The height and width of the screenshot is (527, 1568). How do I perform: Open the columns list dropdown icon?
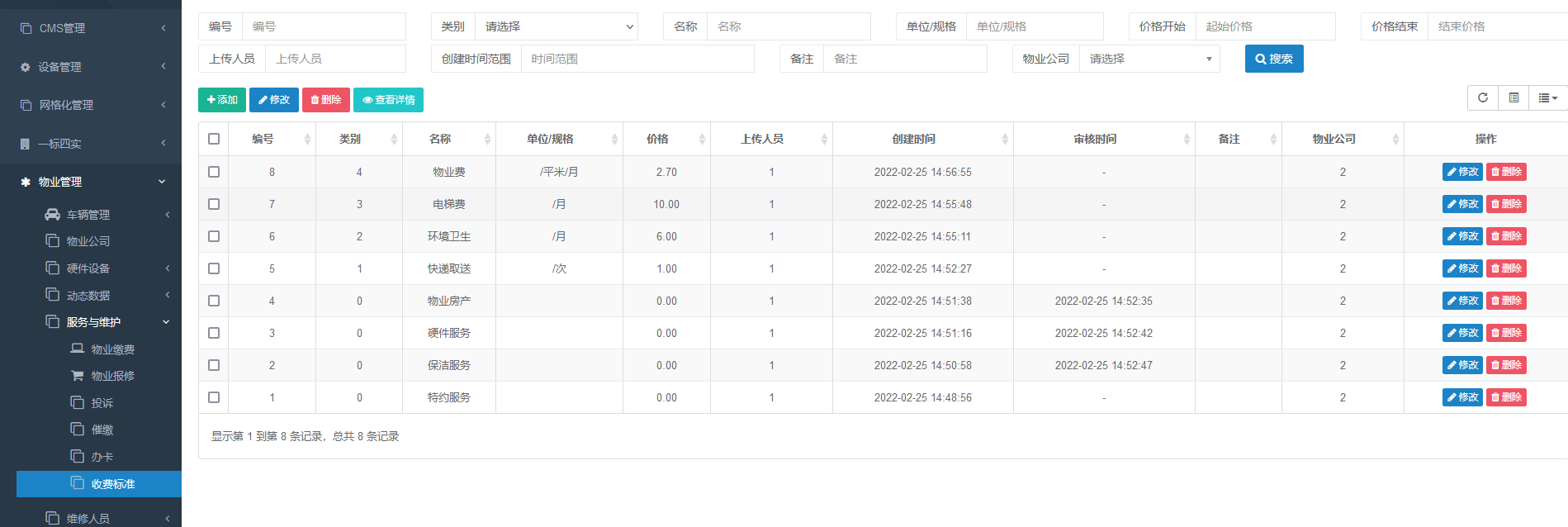point(1547,97)
